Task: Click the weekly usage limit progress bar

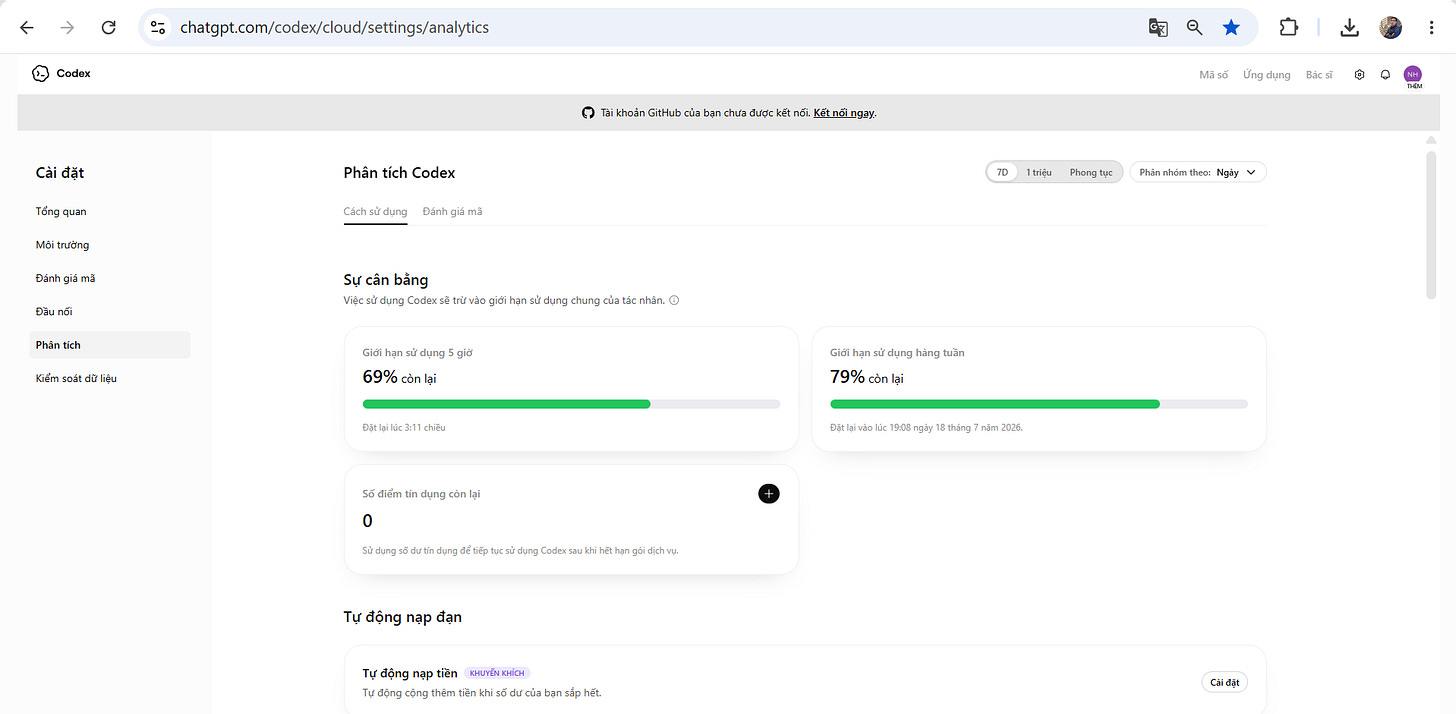Action: coord(1039,404)
